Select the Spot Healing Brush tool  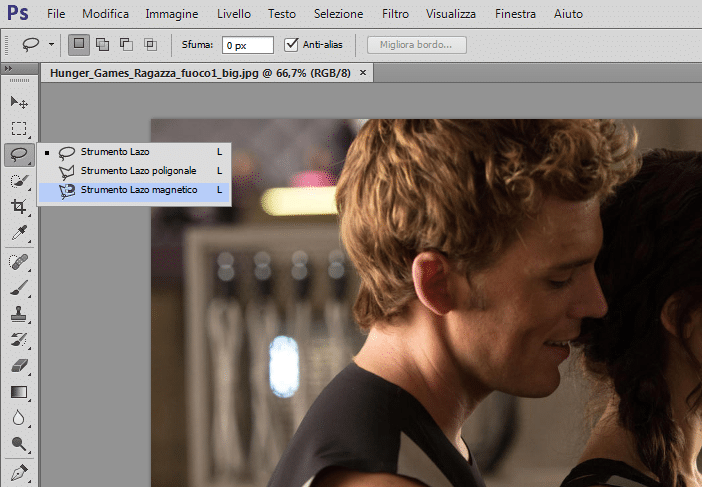(x=19, y=262)
